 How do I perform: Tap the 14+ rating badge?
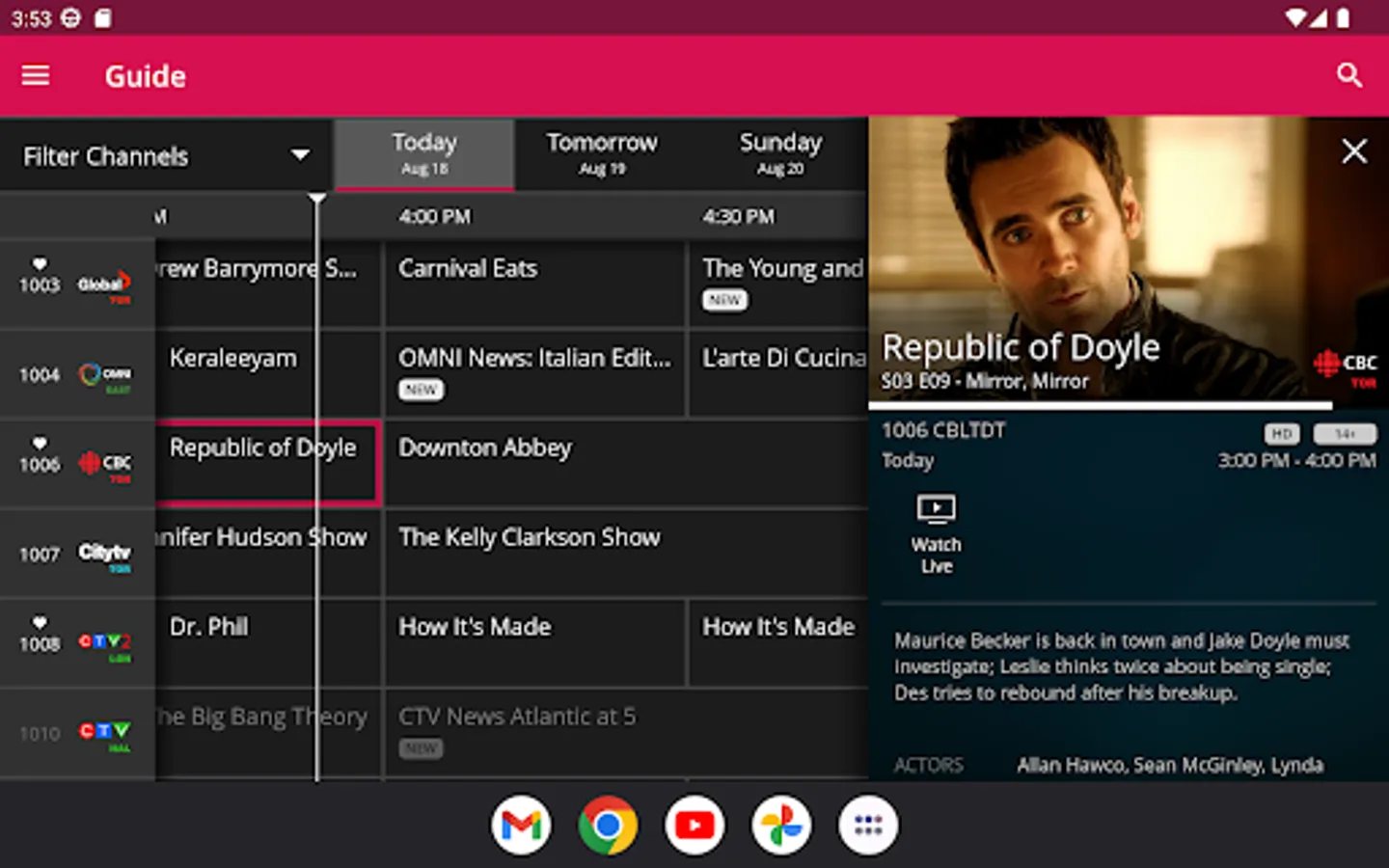(1346, 434)
